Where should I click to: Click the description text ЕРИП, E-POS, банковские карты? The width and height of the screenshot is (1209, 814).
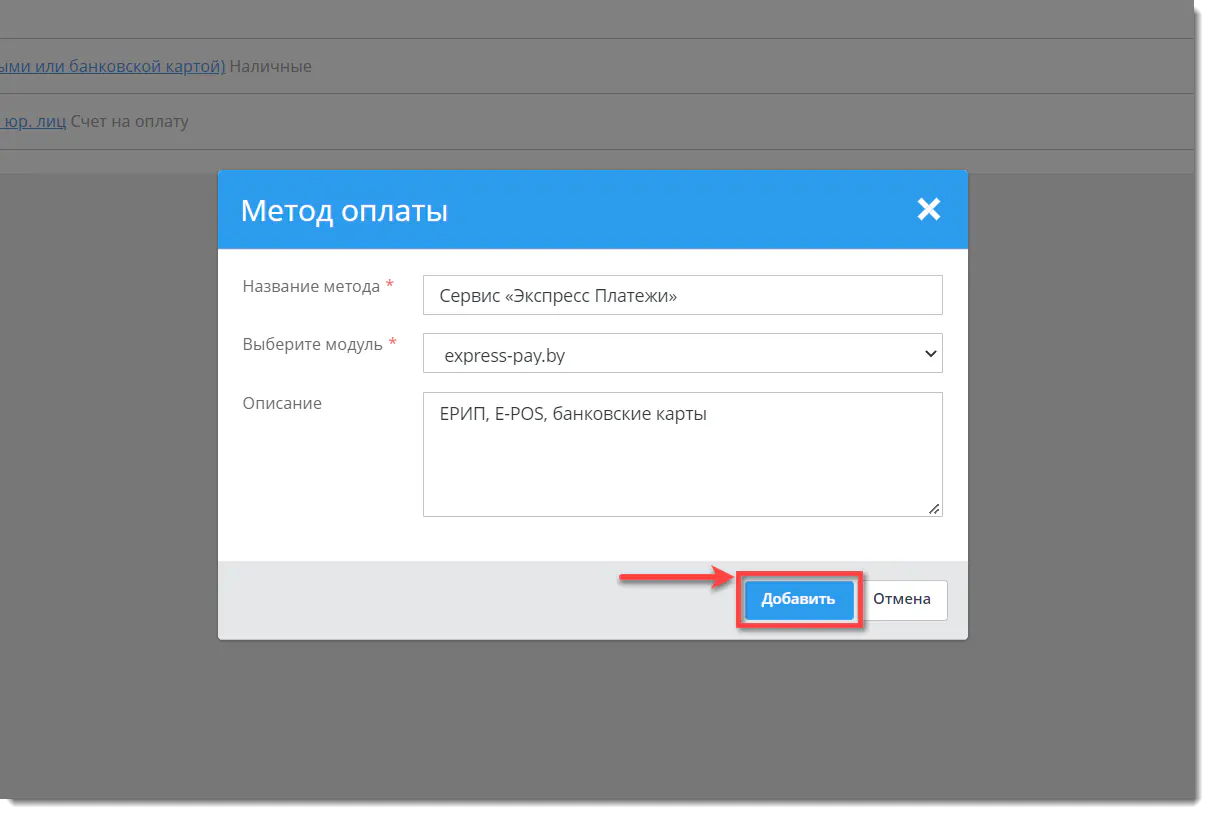click(571, 413)
